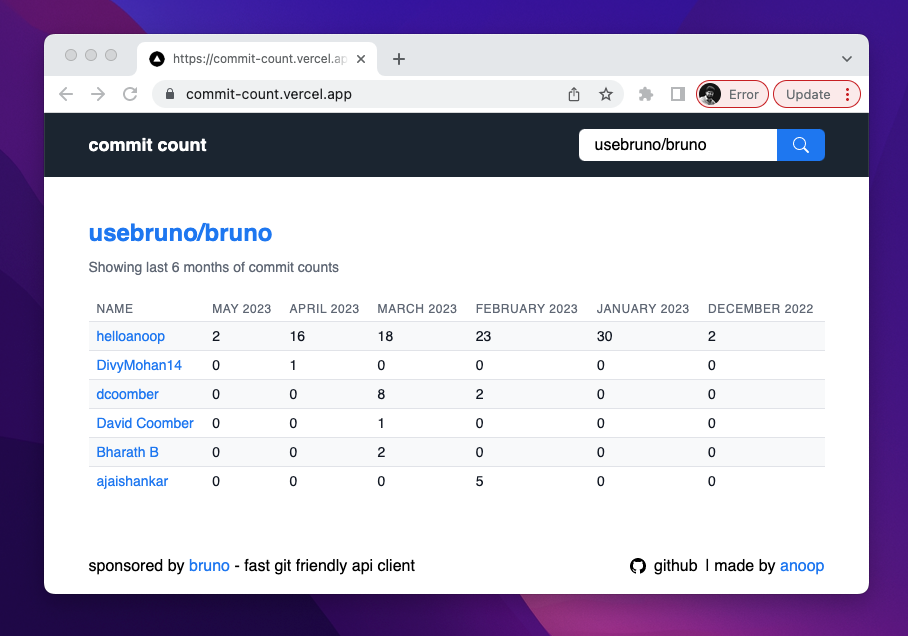The image size is (908, 636).
Task: Open ajaishankar contributor link
Action: [132, 481]
